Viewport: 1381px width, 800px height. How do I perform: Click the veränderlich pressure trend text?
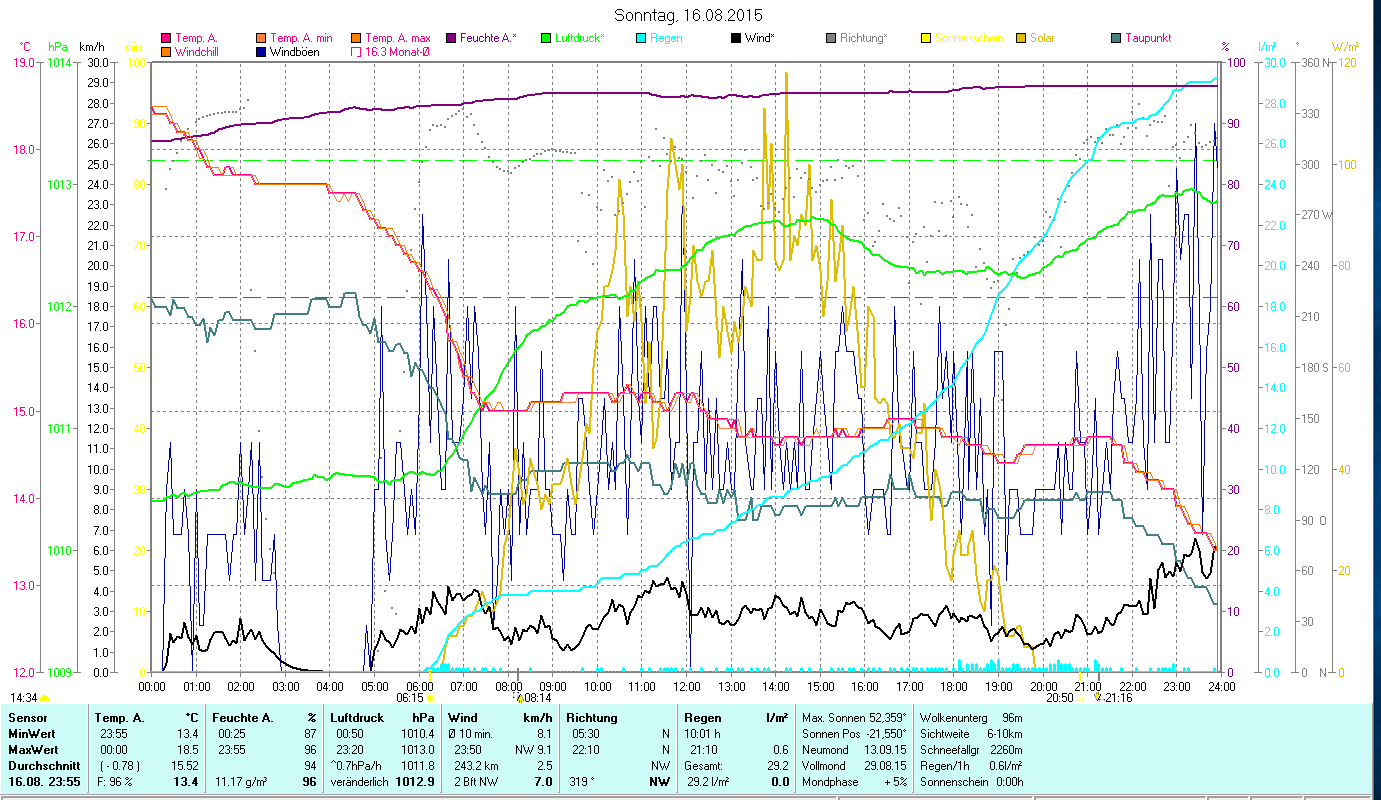359,782
